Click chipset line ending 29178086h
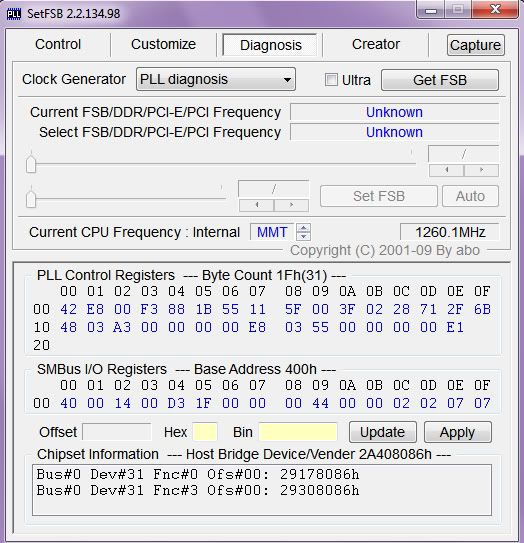The width and height of the screenshot is (524, 543). [198, 474]
